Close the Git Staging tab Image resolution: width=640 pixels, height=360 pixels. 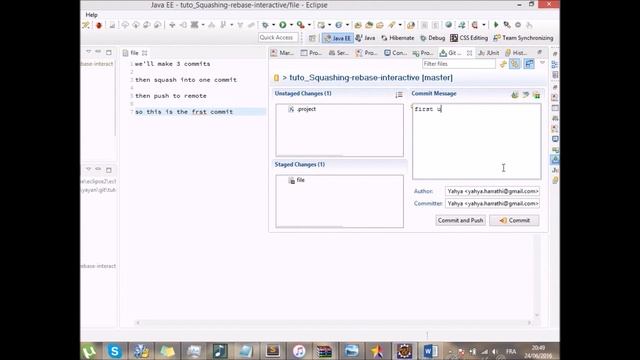[x=470, y=53]
